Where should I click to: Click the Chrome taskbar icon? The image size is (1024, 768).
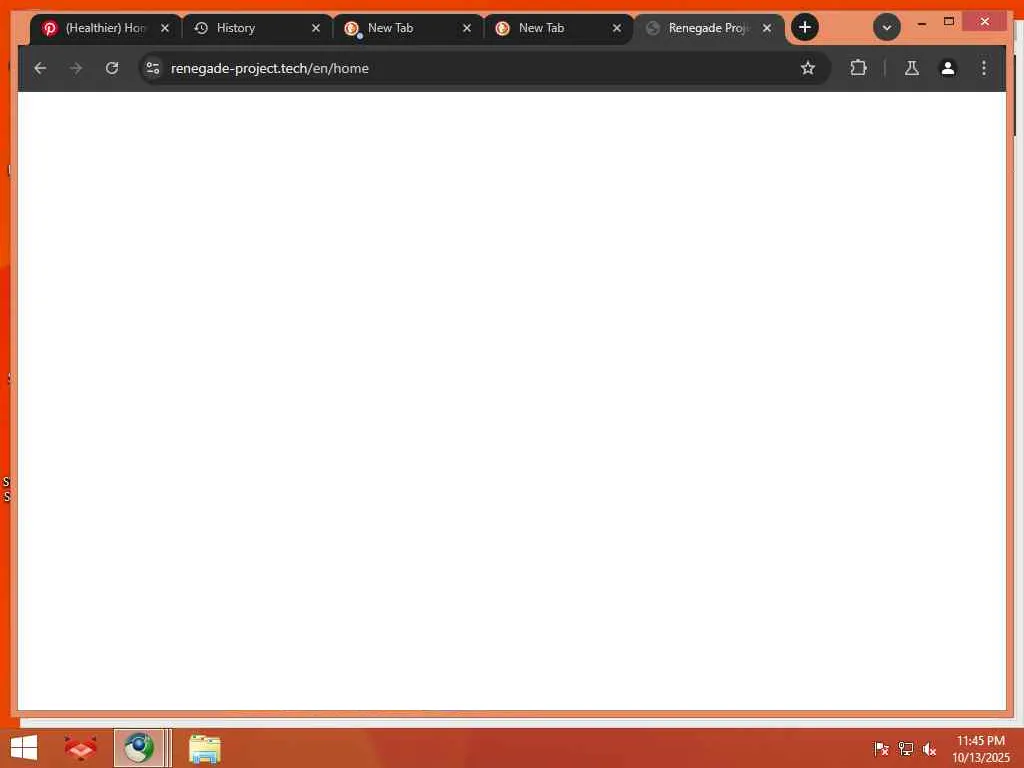coord(138,748)
